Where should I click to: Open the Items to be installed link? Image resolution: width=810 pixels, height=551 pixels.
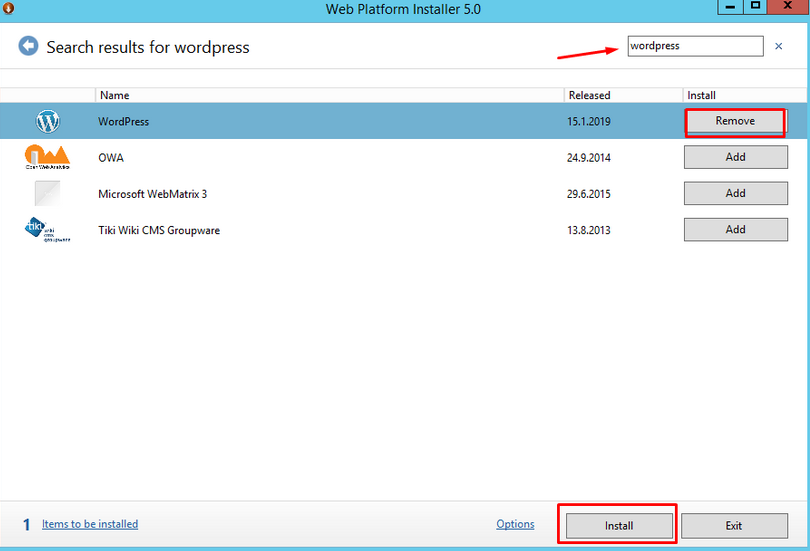(90, 524)
